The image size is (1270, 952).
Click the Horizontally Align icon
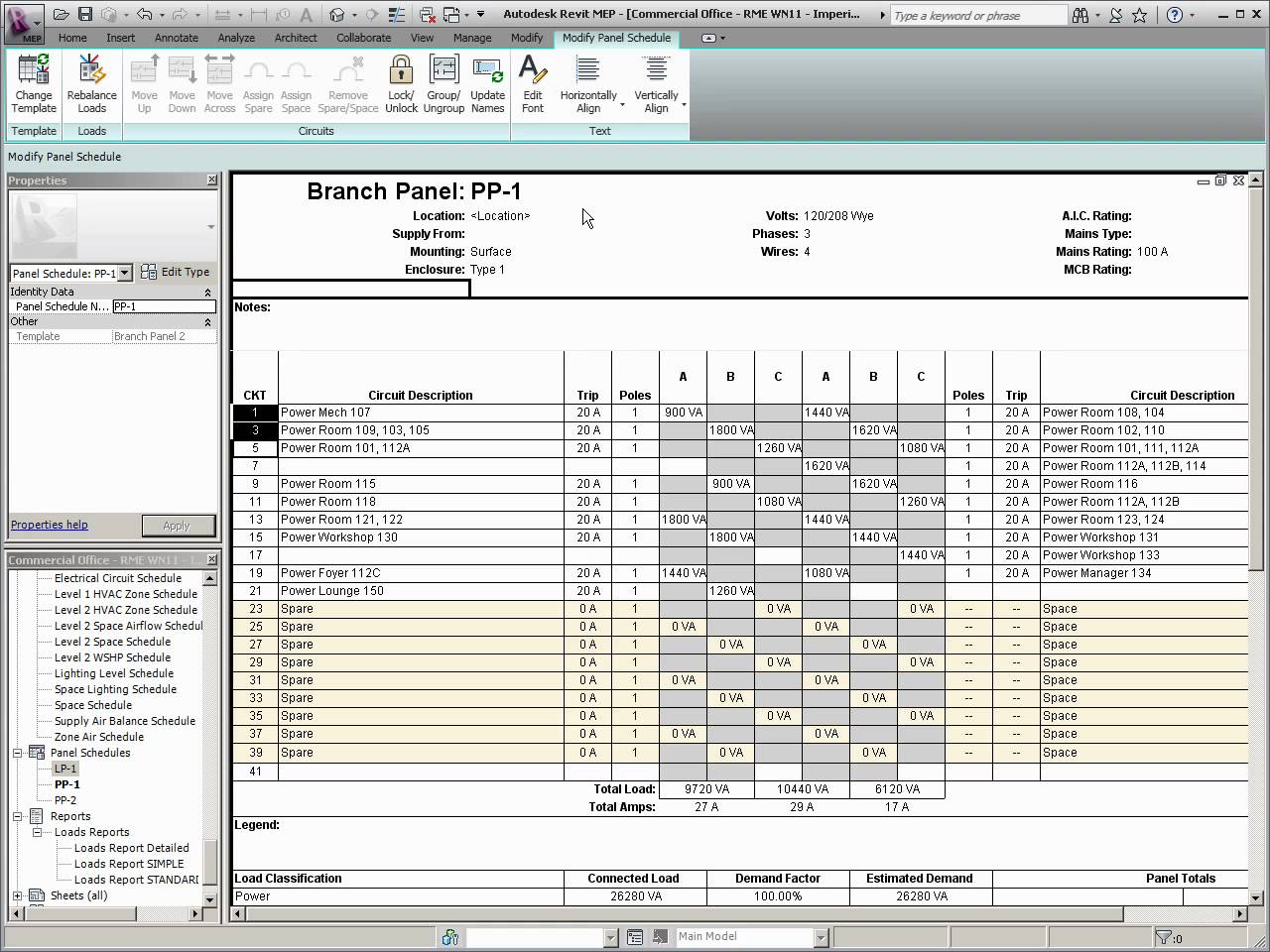[588, 71]
